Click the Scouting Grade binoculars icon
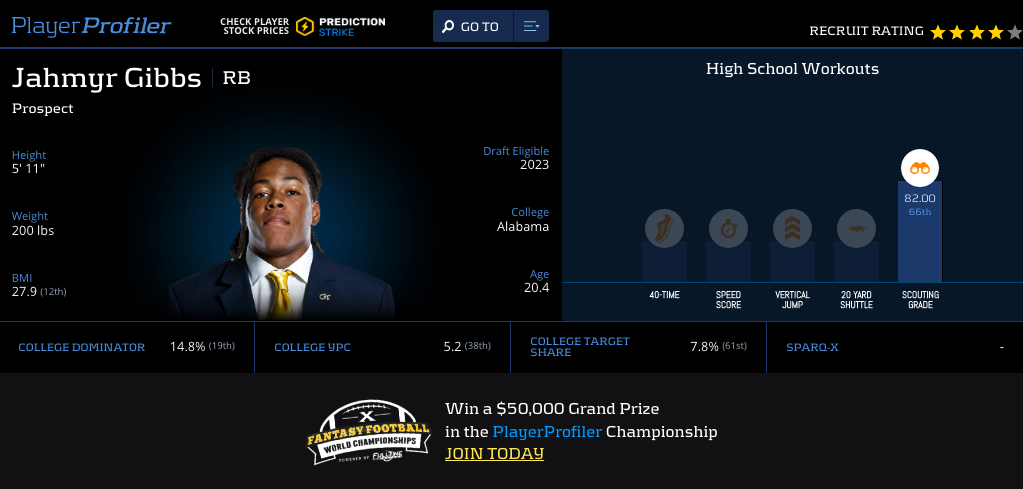The image size is (1023, 489). click(x=920, y=168)
